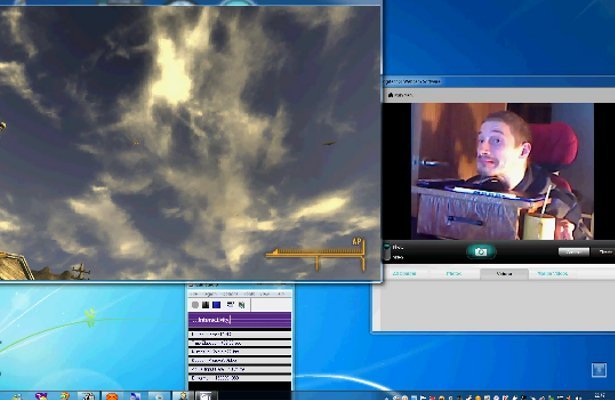Click the desktop gadget icon at bottom right
615x400 pixels.
pyautogui.click(x=599, y=370)
